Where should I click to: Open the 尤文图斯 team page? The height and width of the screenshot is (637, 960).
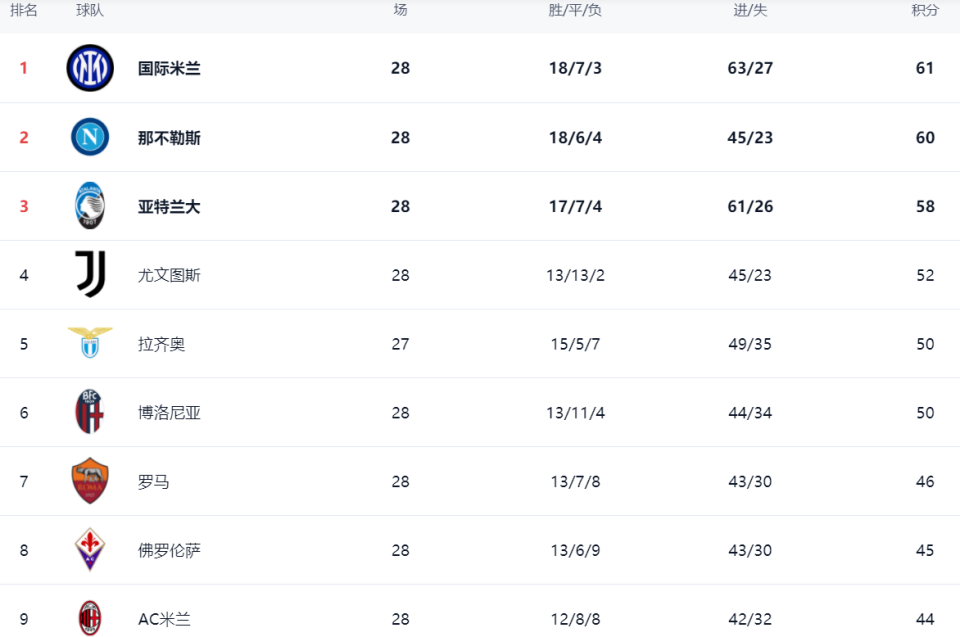[x=169, y=275]
